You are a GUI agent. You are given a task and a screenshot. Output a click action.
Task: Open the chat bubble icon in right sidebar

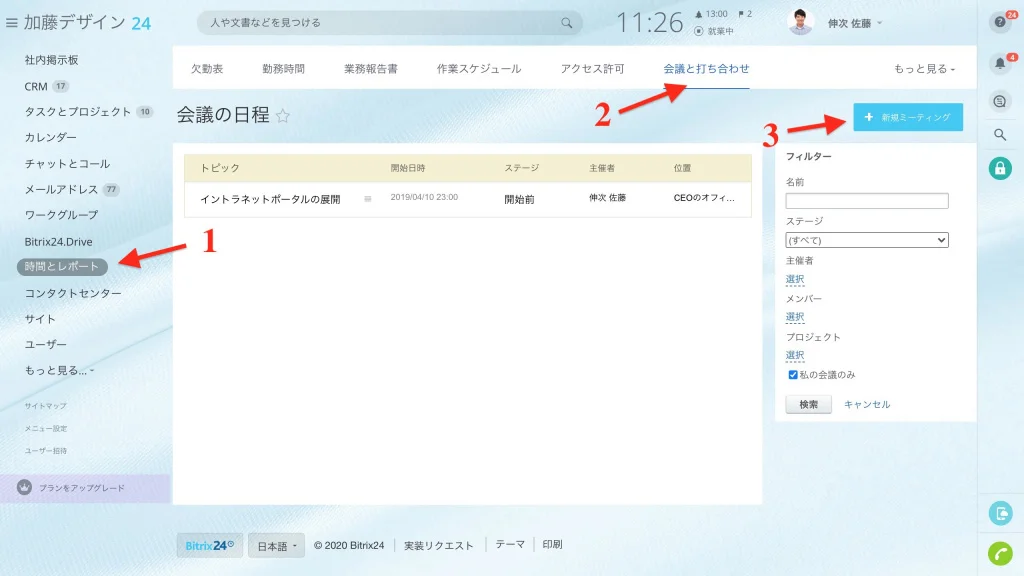pos(1000,101)
